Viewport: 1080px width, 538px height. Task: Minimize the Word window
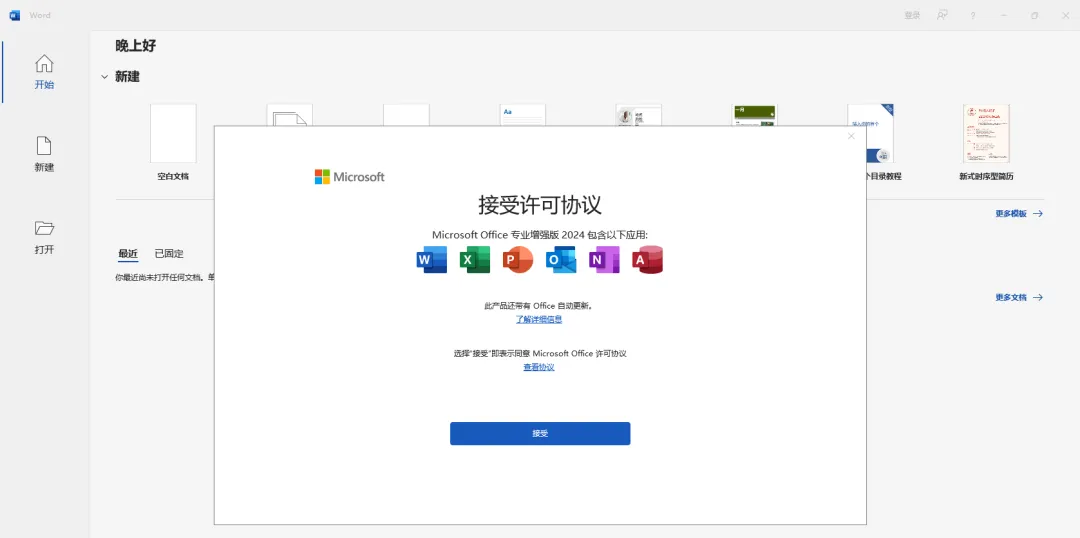coord(1004,15)
